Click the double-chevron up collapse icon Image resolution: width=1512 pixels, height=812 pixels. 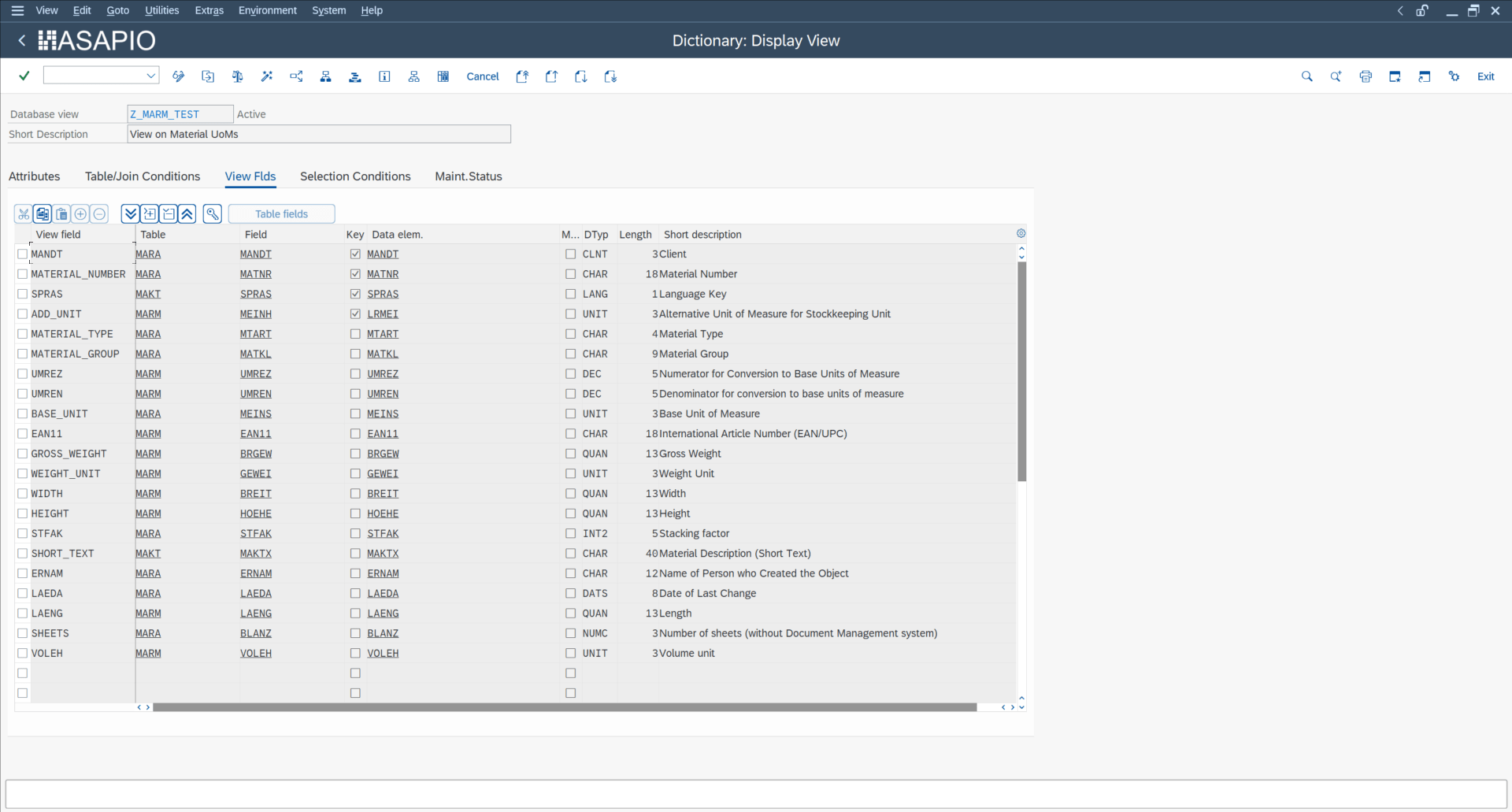pyautogui.click(x=187, y=213)
